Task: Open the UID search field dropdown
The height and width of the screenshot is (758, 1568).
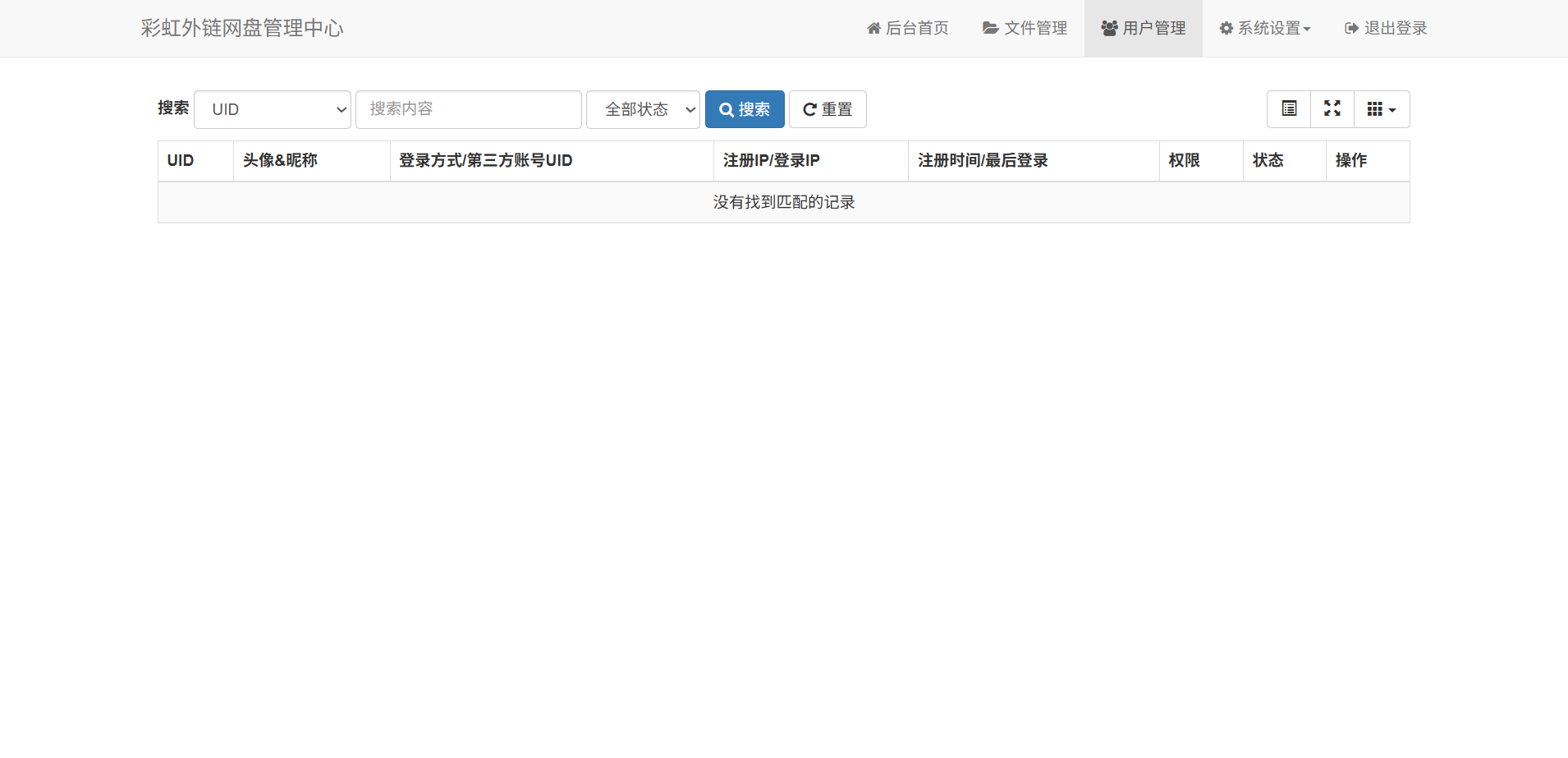Action: (x=272, y=108)
